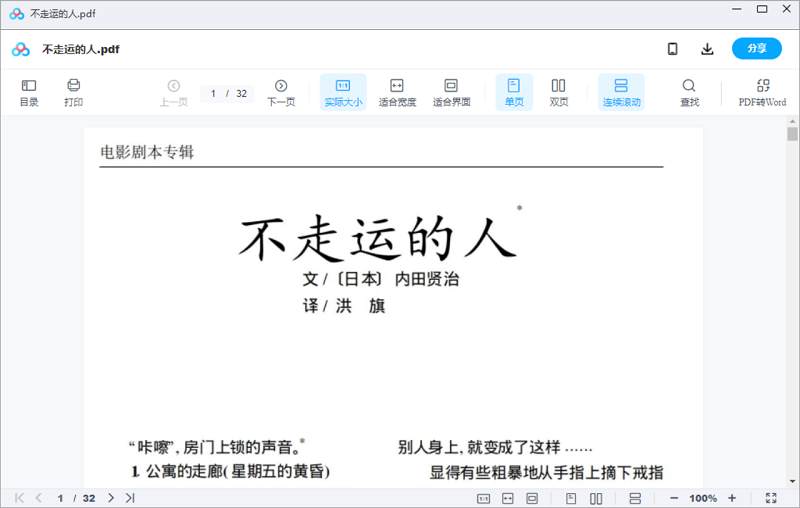The image size is (800, 508).
Task: Click the 打印 print icon
Action: pyautogui.click(x=73, y=92)
